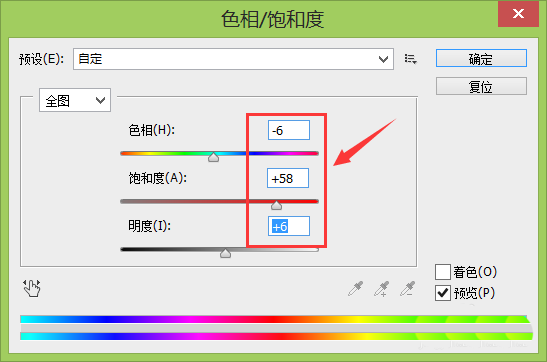
Task: Click the 色相(H): label
Action: (x=151, y=130)
